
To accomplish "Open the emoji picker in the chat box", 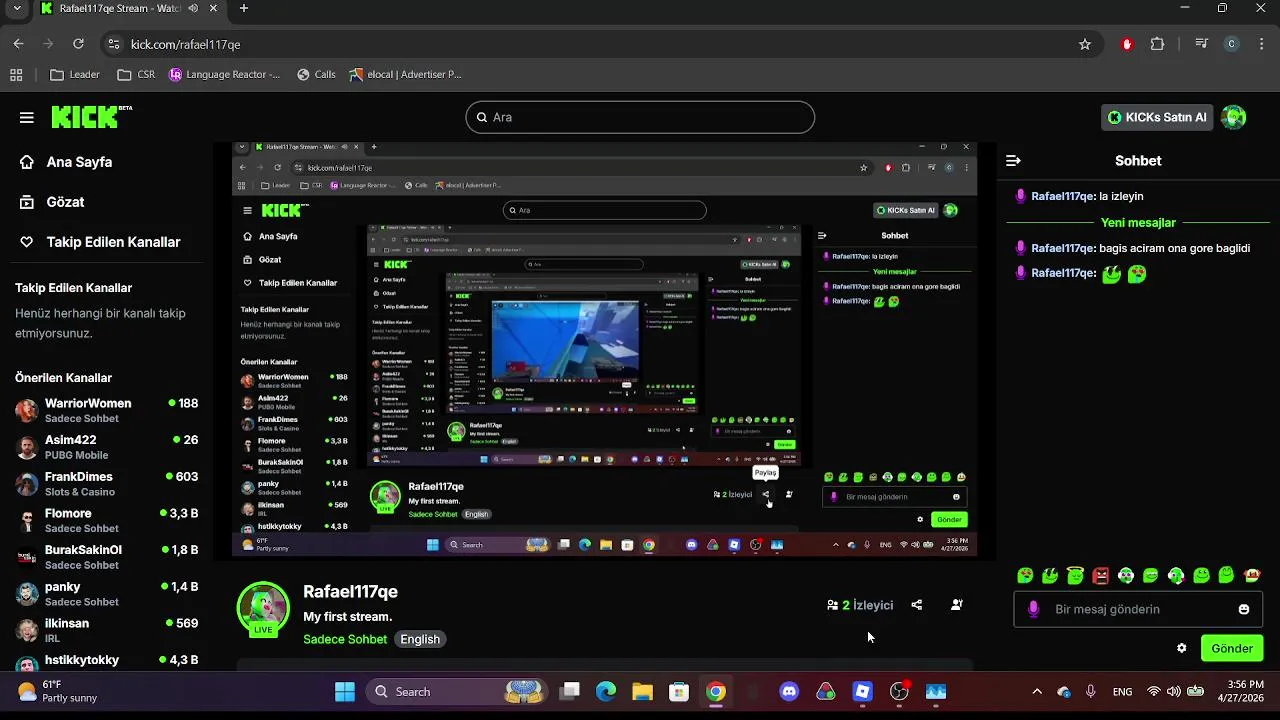I will (1244, 609).
